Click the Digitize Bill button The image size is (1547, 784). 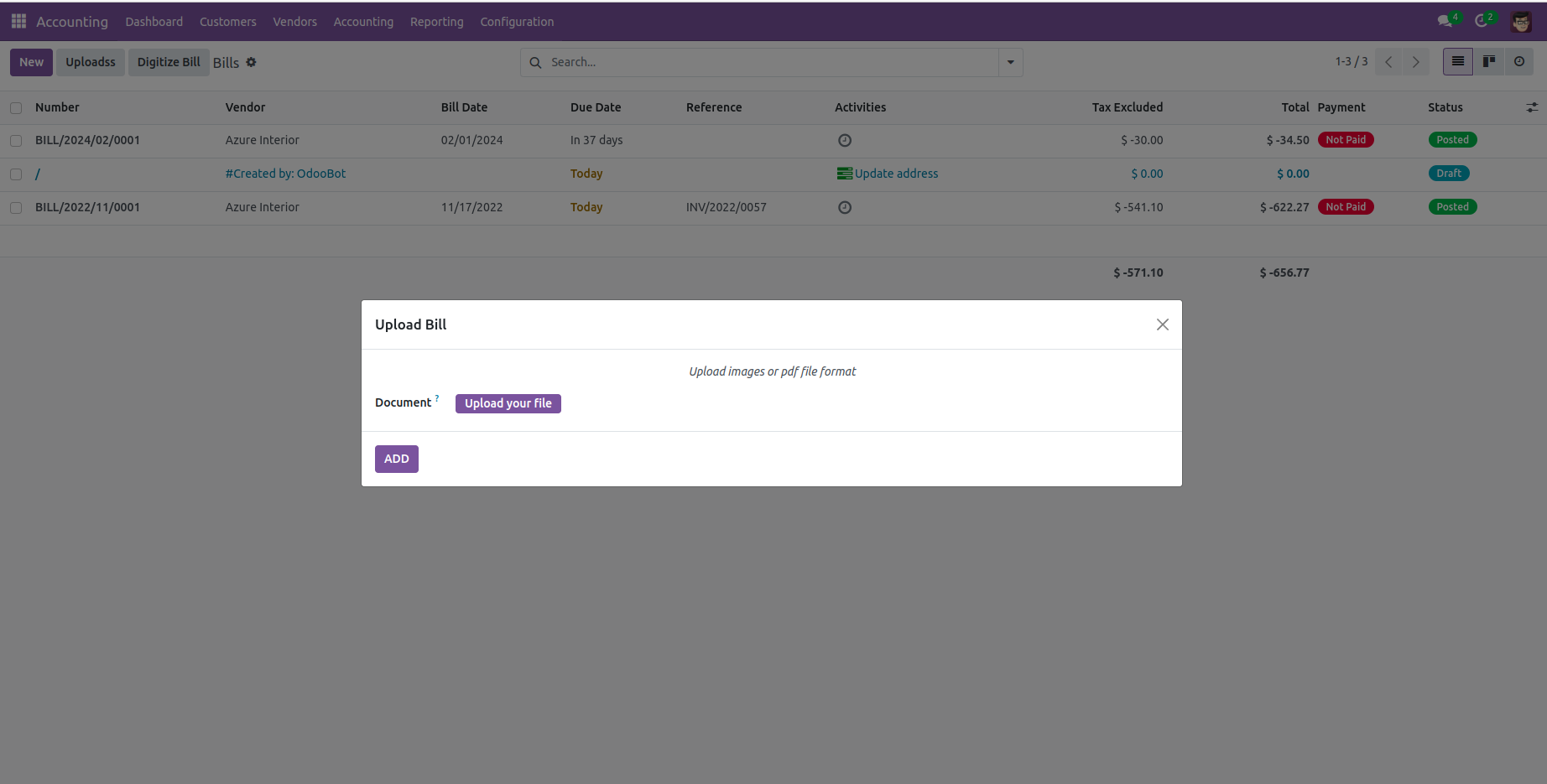[x=169, y=62]
